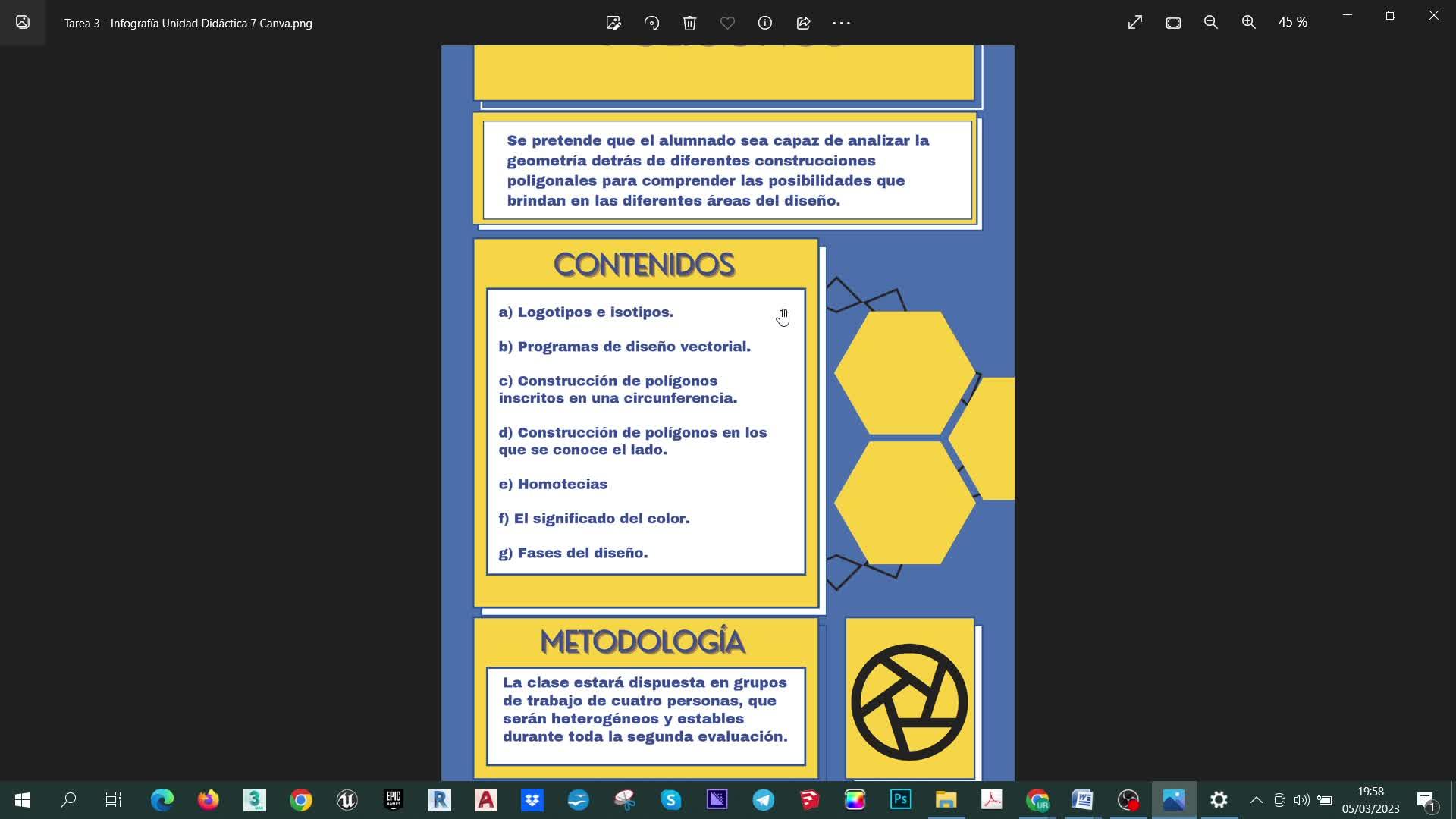
Task: Click the Edit image icon
Action: point(613,23)
